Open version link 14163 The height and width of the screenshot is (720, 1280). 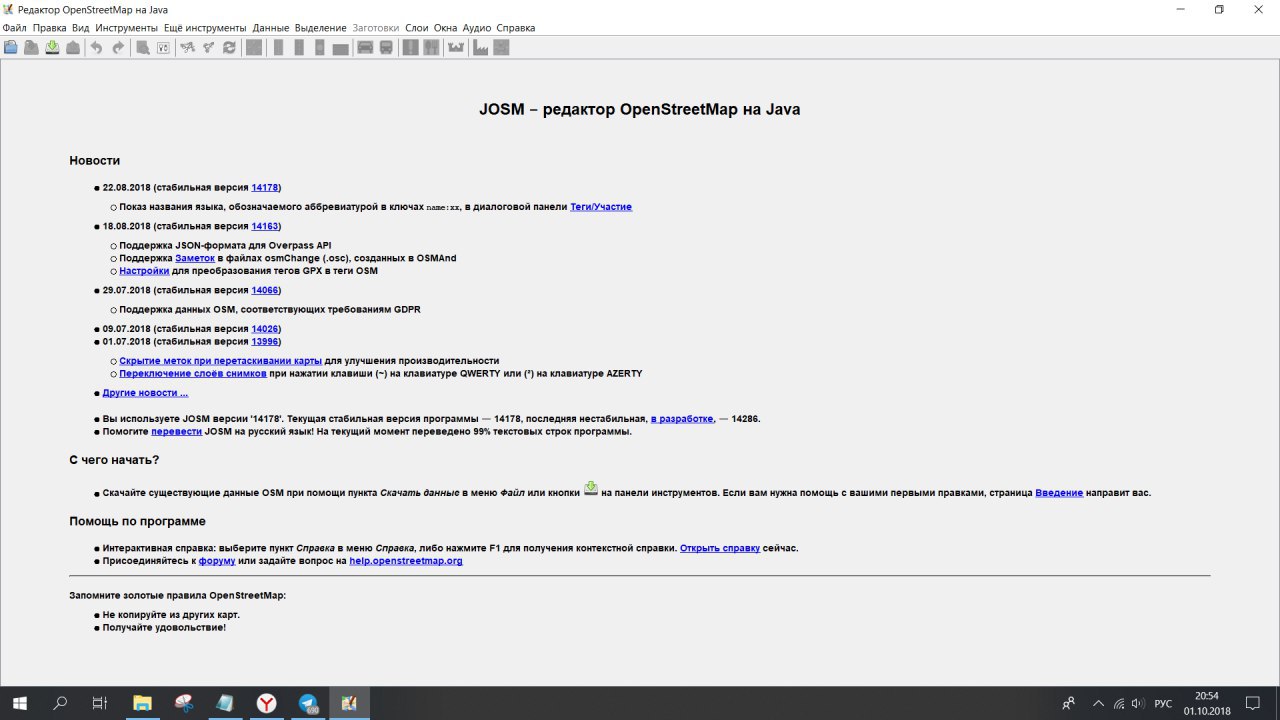click(265, 226)
